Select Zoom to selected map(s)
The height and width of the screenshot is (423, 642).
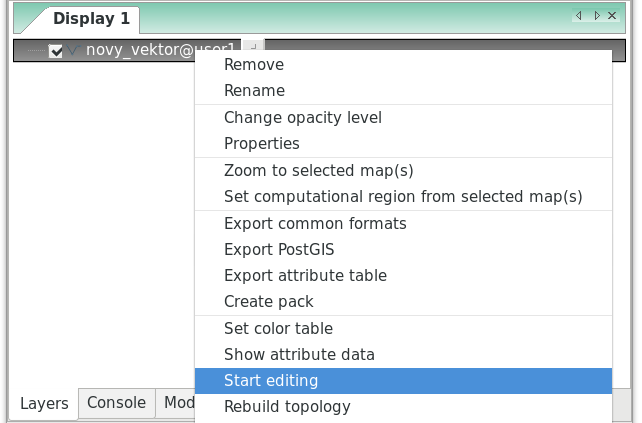point(403,171)
